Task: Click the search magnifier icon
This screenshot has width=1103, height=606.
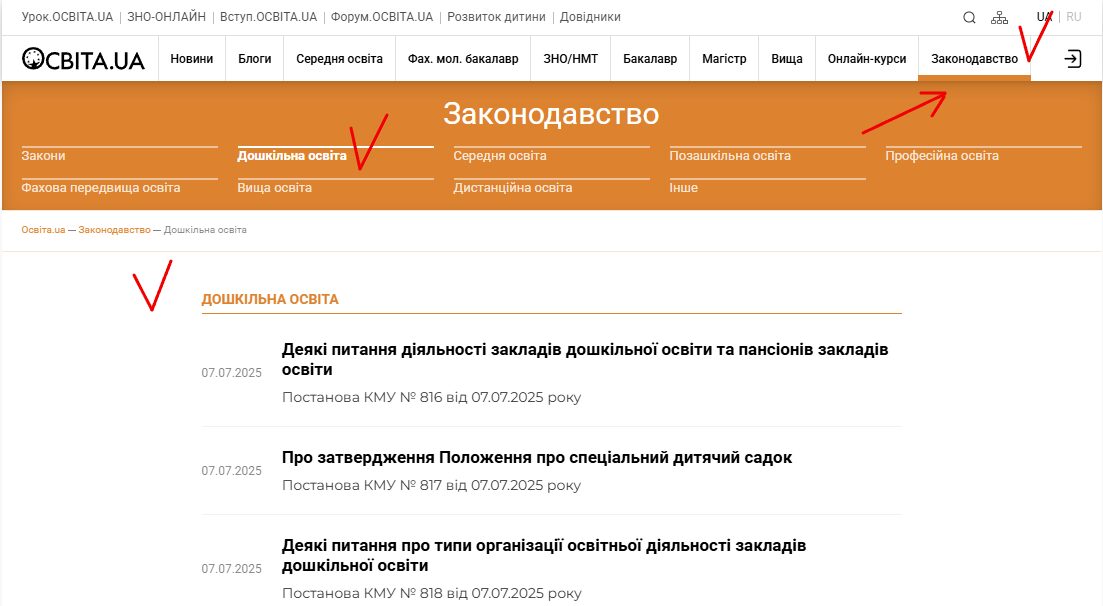Action: pyautogui.click(x=969, y=17)
